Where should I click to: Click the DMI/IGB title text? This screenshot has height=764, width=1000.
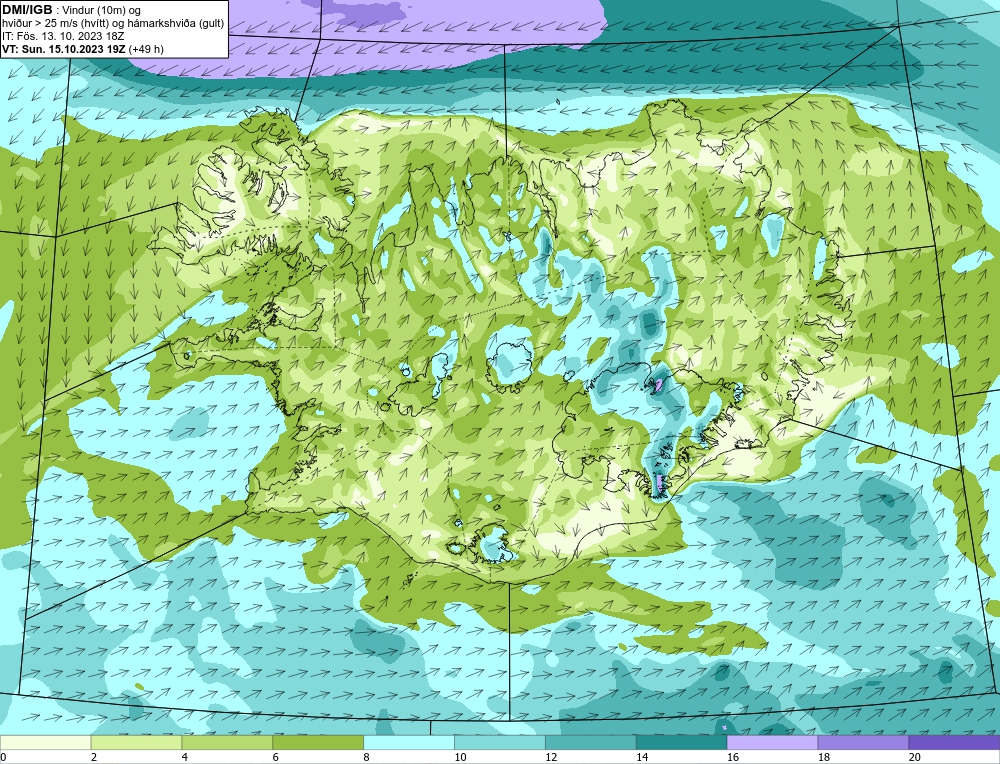click(27, 10)
